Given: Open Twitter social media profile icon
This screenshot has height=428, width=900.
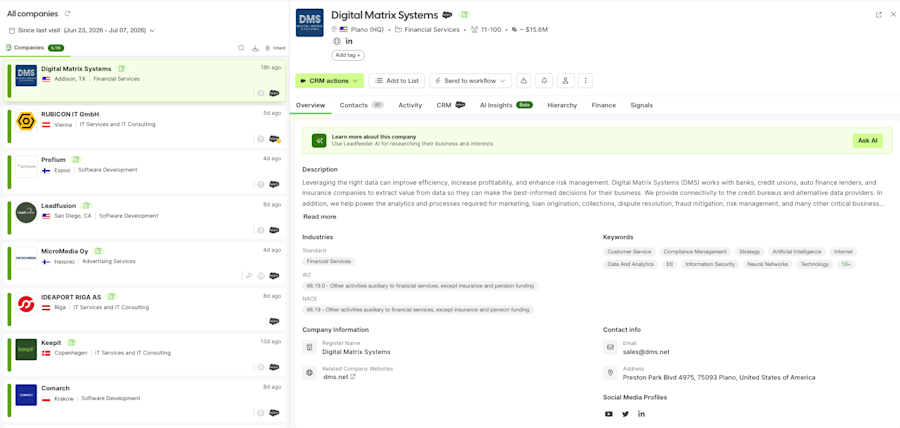Looking at the screenshot, I should (626, 414).
